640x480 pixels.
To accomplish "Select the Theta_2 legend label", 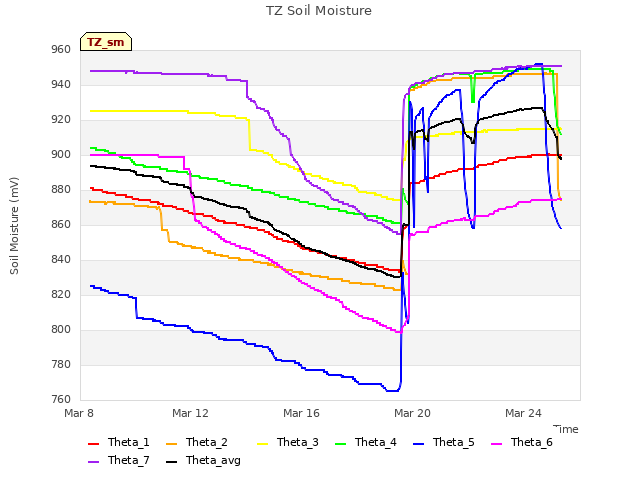I will point(207,442).
